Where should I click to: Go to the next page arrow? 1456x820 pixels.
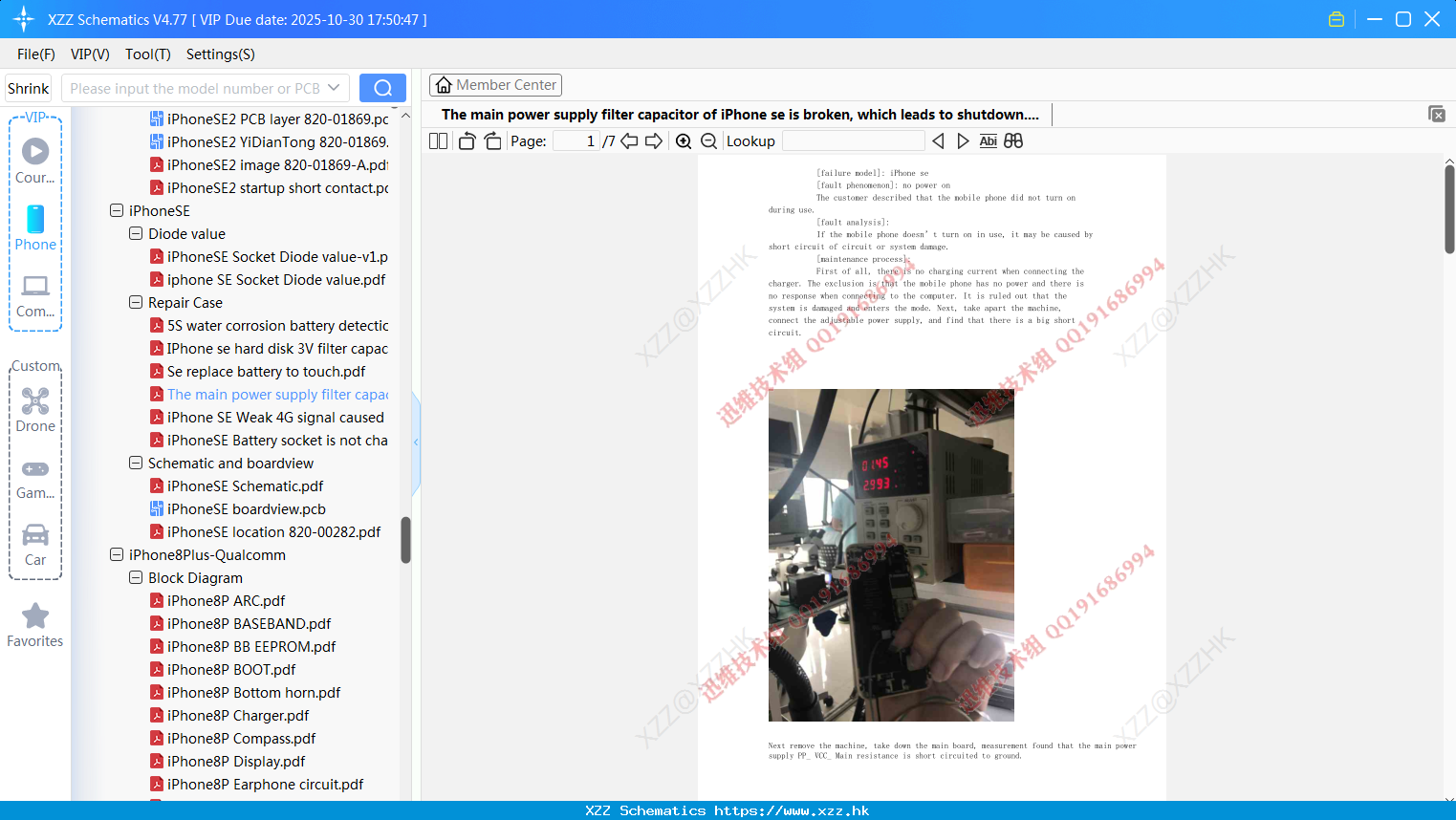tap(654, 141)
